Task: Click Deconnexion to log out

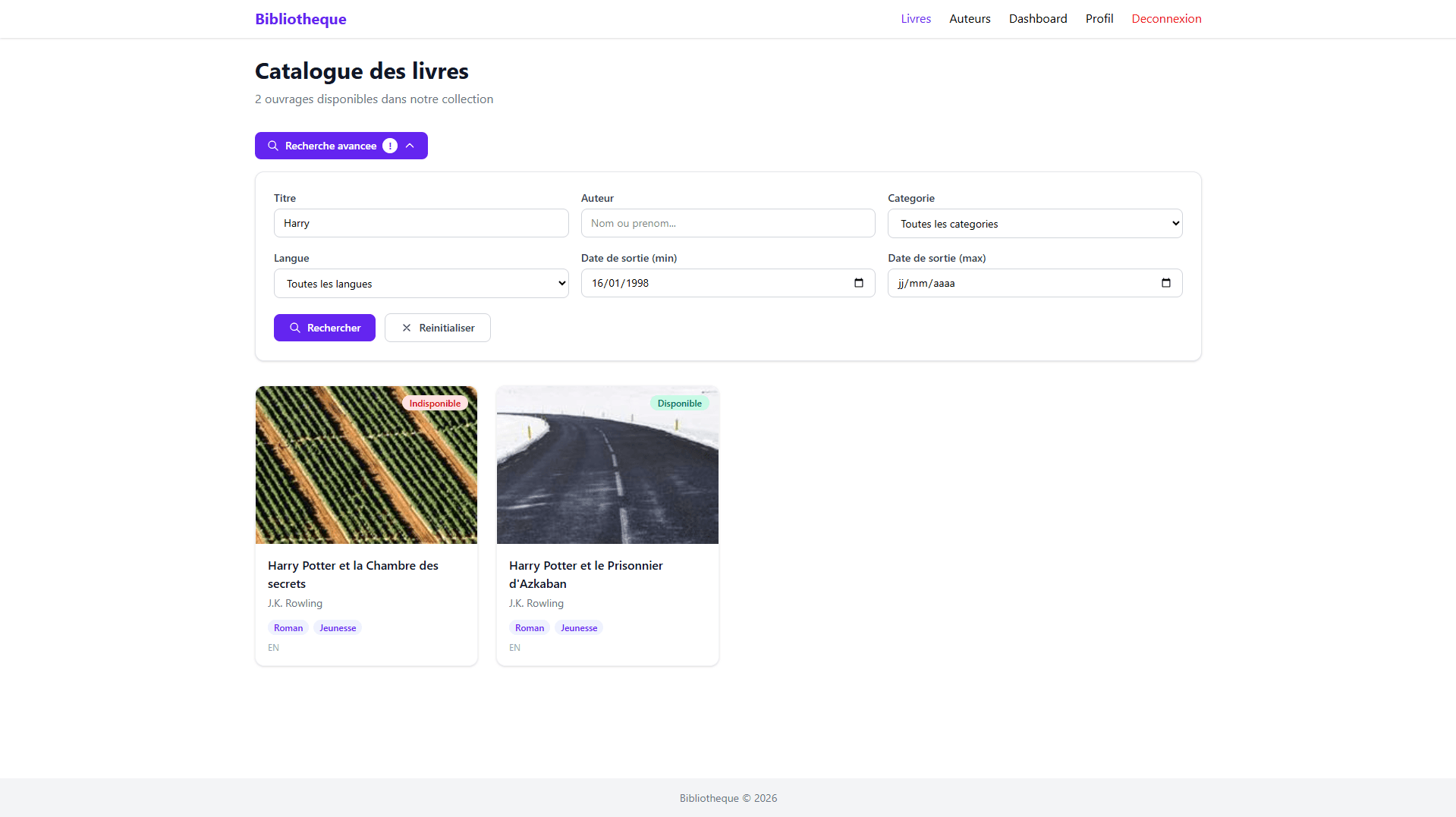Action: point(1166,18)
